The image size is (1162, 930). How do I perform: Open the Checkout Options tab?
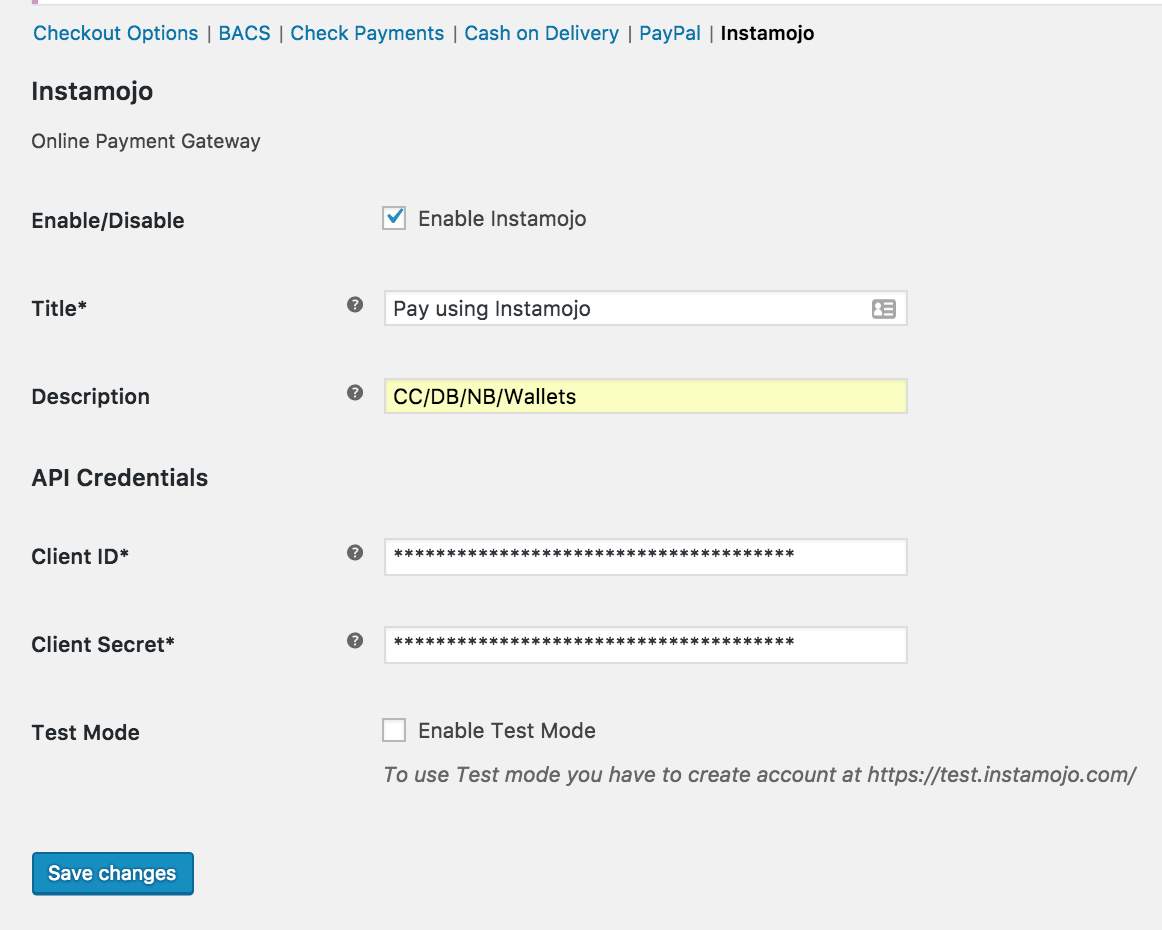click(x=116, y=33)
